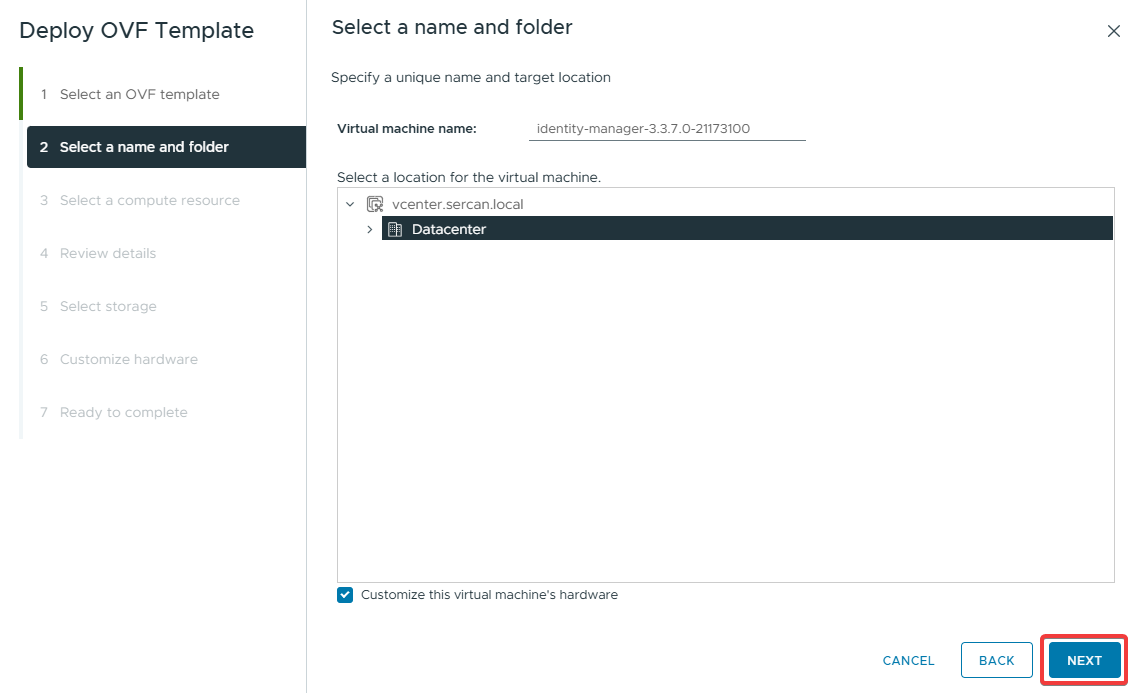
Task: Click the Datacenter building icon
Action: (395, 229)
